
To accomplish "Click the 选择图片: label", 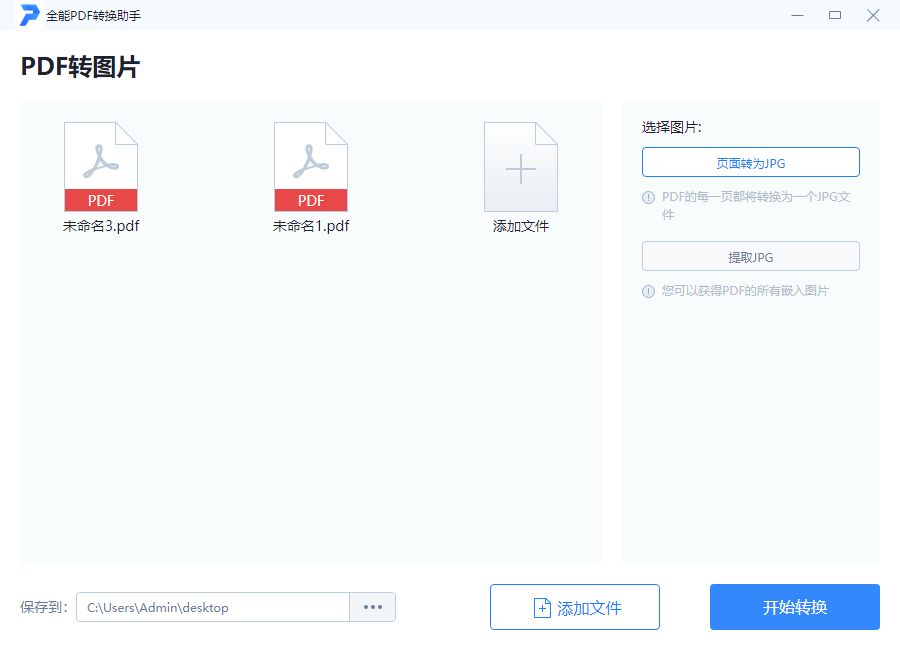I will [672, 127].
